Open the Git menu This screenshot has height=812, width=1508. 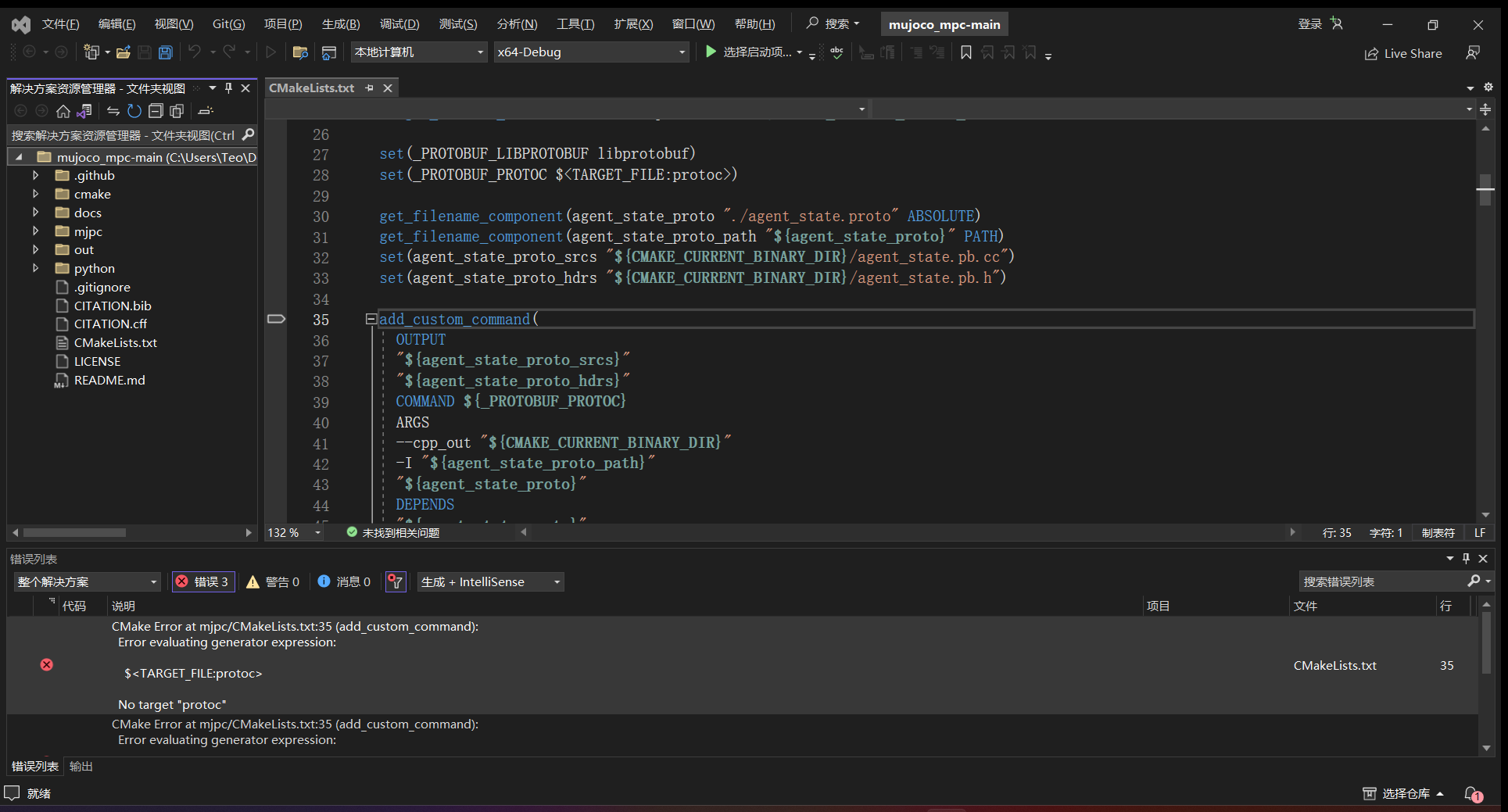[228, 23]
